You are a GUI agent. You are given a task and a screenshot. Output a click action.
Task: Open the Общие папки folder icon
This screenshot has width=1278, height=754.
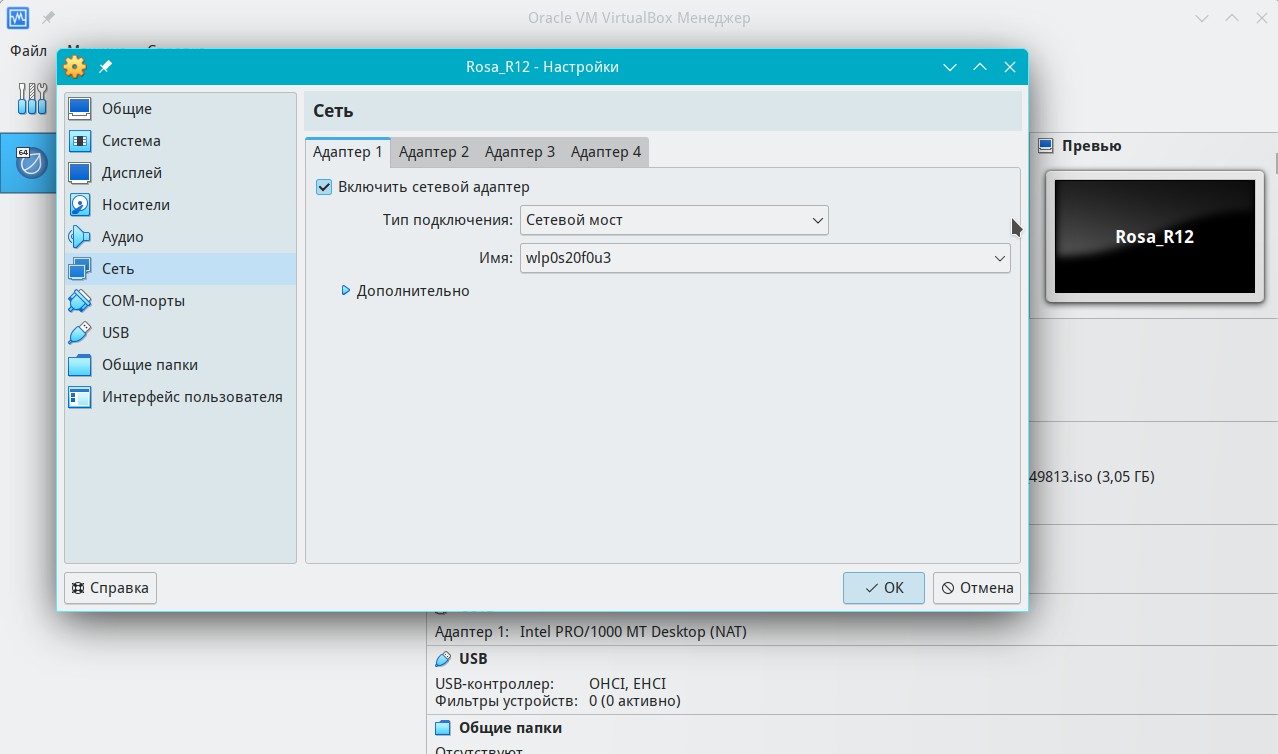tap(80, 365)
